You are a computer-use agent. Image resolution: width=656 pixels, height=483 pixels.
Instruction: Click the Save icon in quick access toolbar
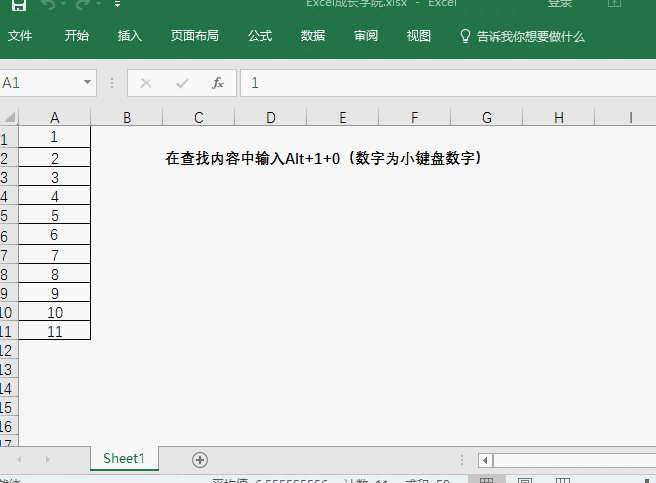18,4
